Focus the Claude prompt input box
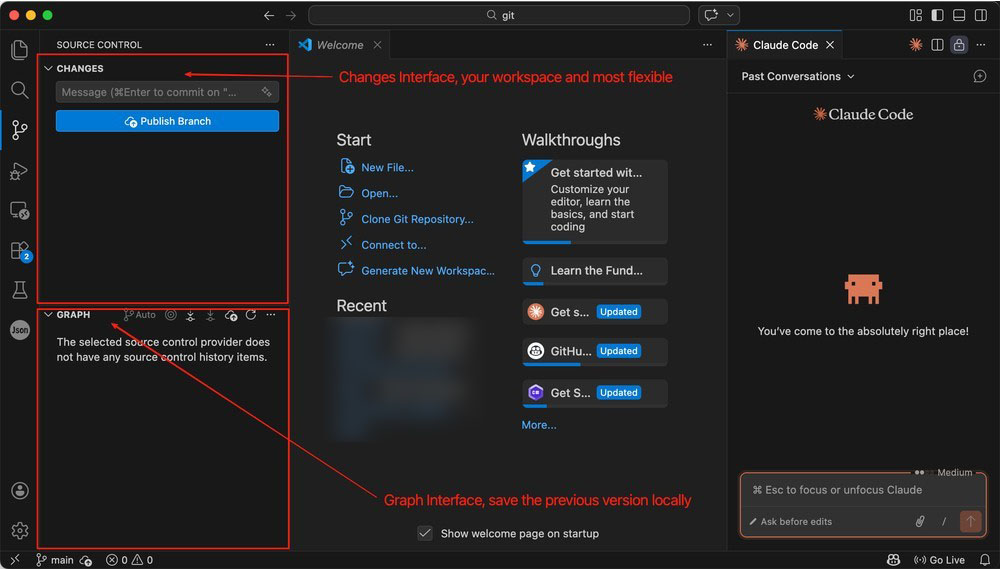 click(863, 490)
